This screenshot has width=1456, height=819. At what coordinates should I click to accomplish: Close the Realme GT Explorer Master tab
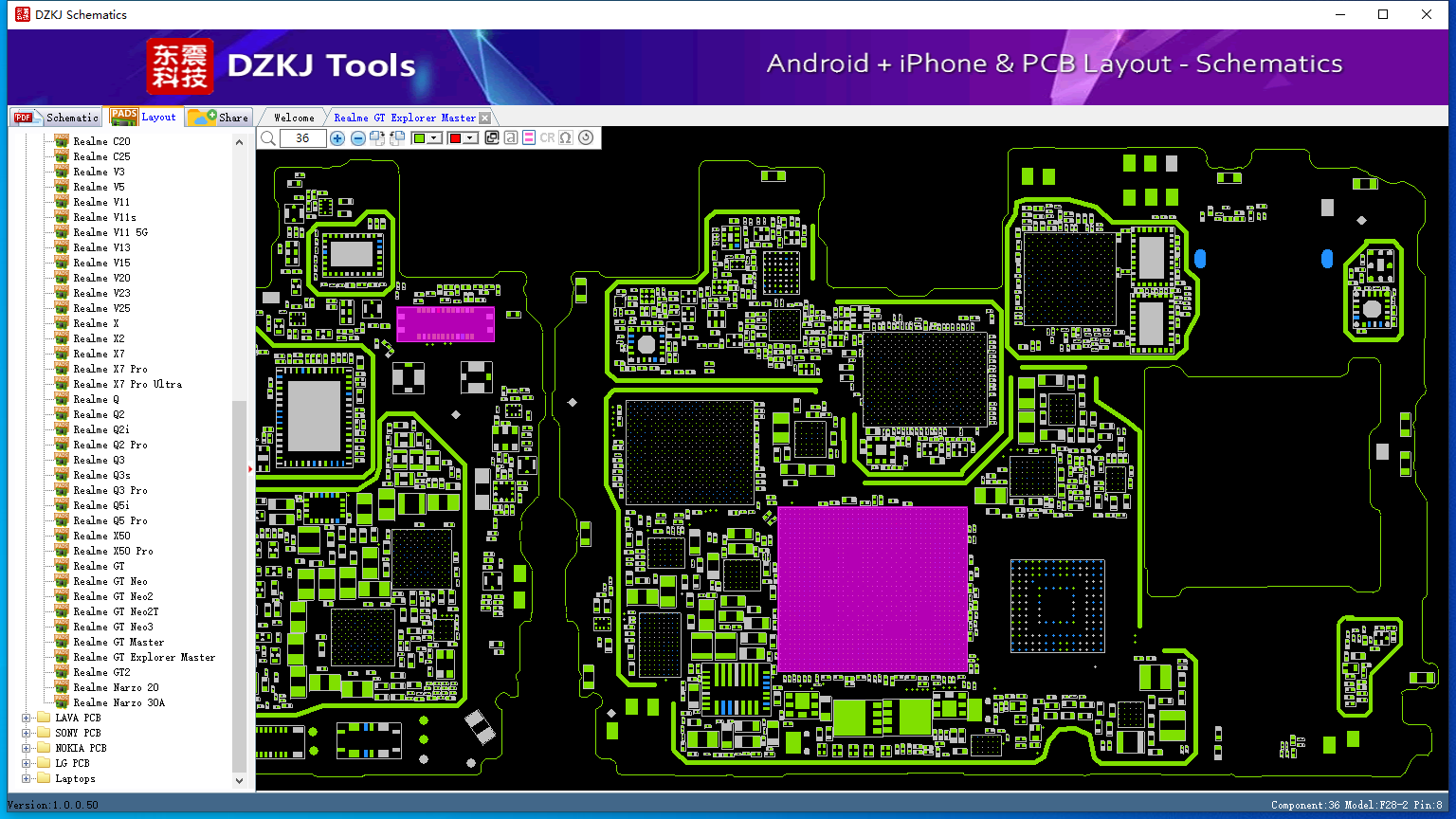click(x=485, y=118)
